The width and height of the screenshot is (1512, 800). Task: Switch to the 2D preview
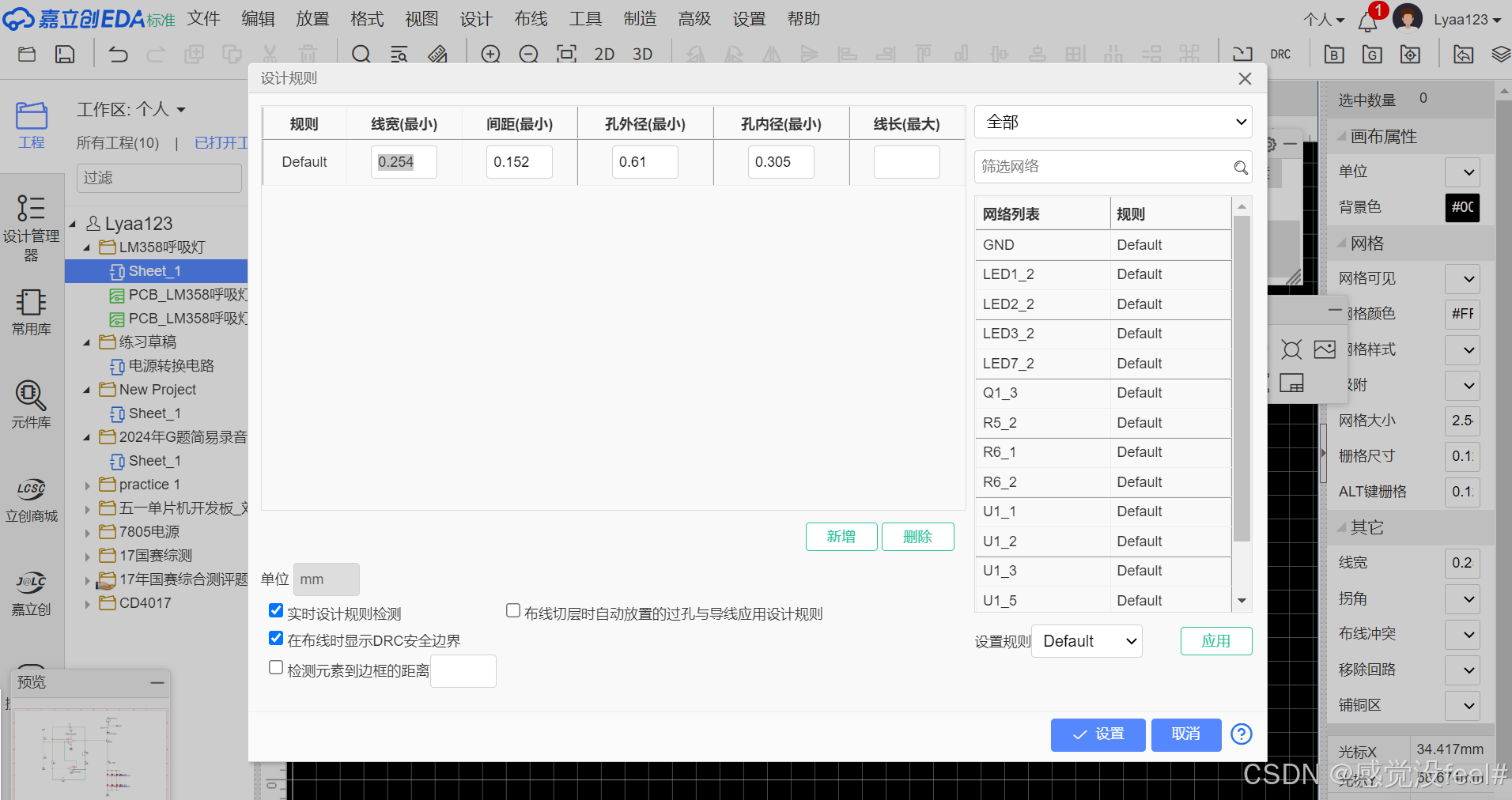point(604,54)
